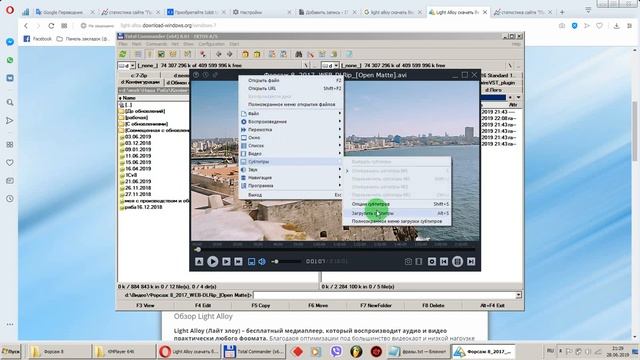Viewport: 640px width, 360px height.
Task: Open Total Commander from the taskbar
Action: 253,351
